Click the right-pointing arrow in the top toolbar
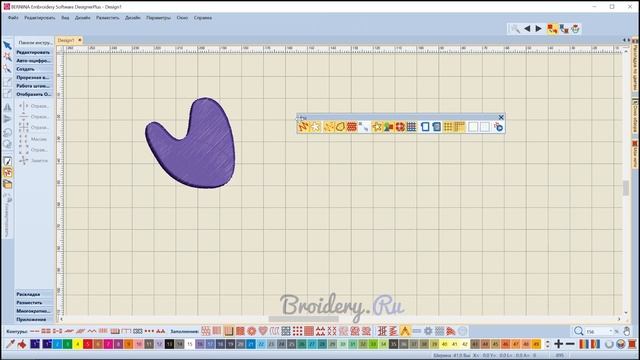The width and height of the screenshot is (640, 360). tap(538, 29)
